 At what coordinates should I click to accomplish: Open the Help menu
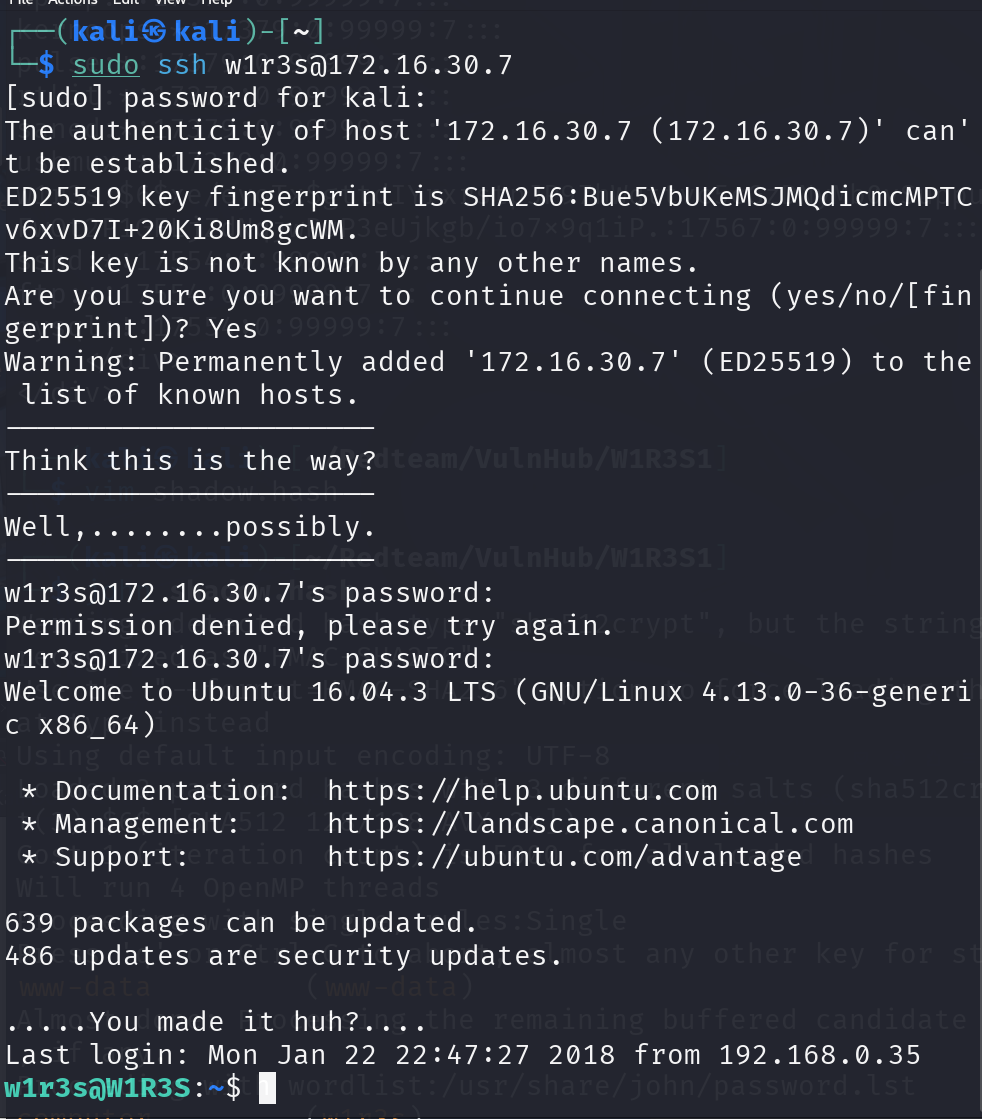tap(216, 2)
